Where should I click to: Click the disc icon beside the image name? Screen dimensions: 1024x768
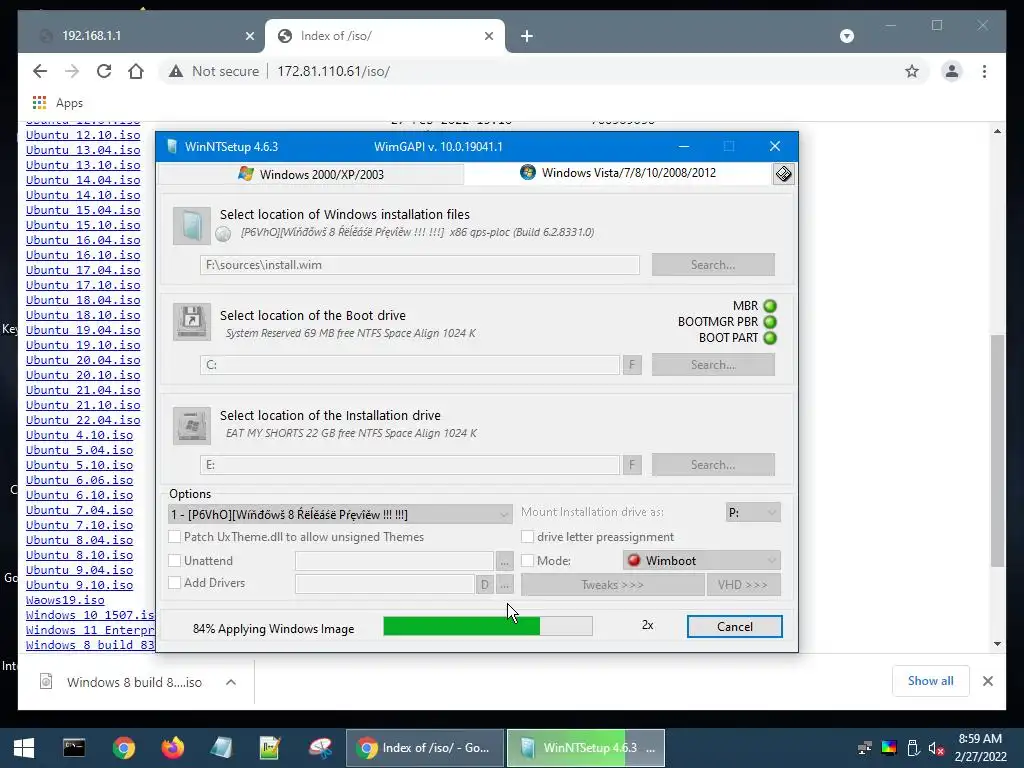(223, 234)
